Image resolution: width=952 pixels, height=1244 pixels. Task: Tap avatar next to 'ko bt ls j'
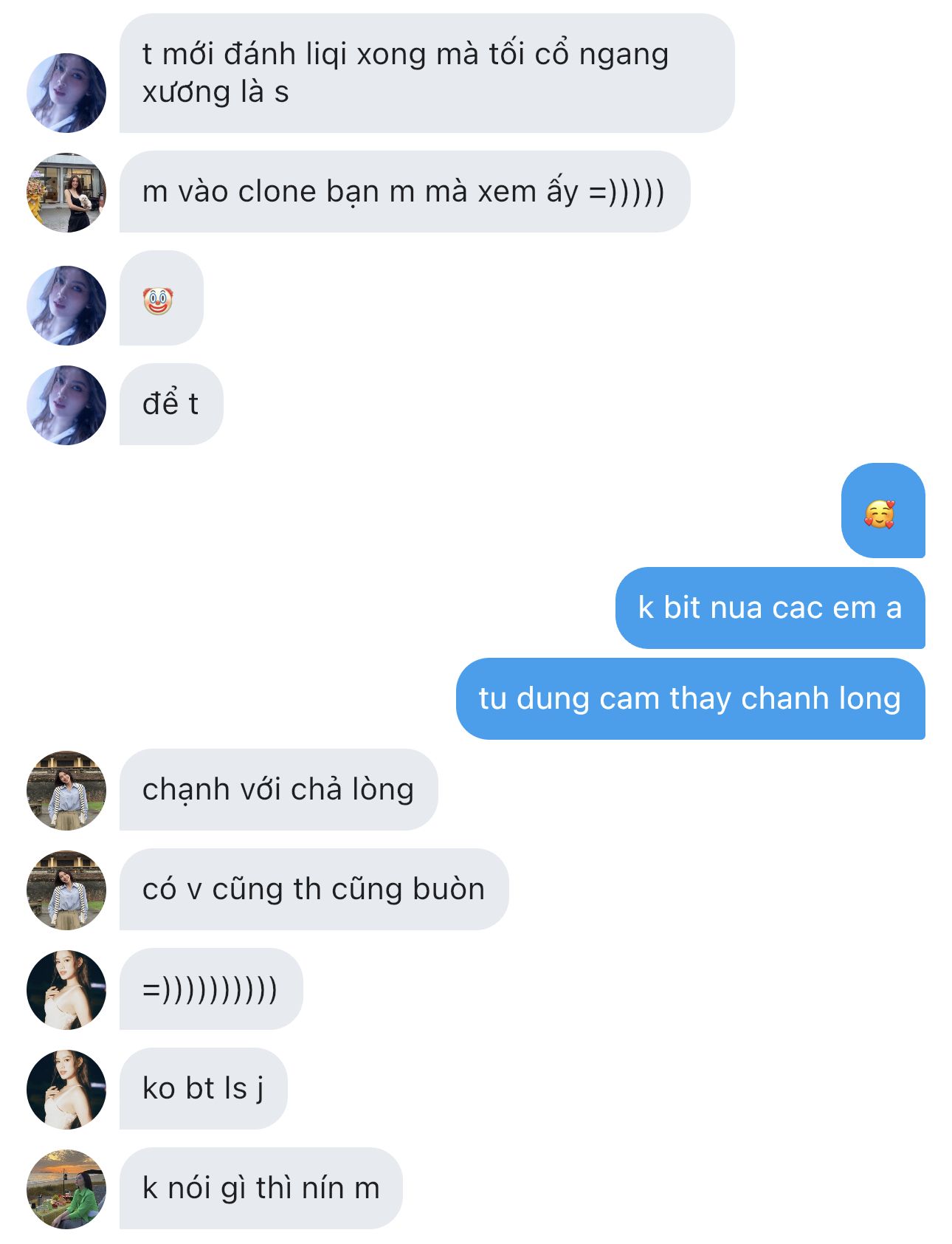point(66,1090)
